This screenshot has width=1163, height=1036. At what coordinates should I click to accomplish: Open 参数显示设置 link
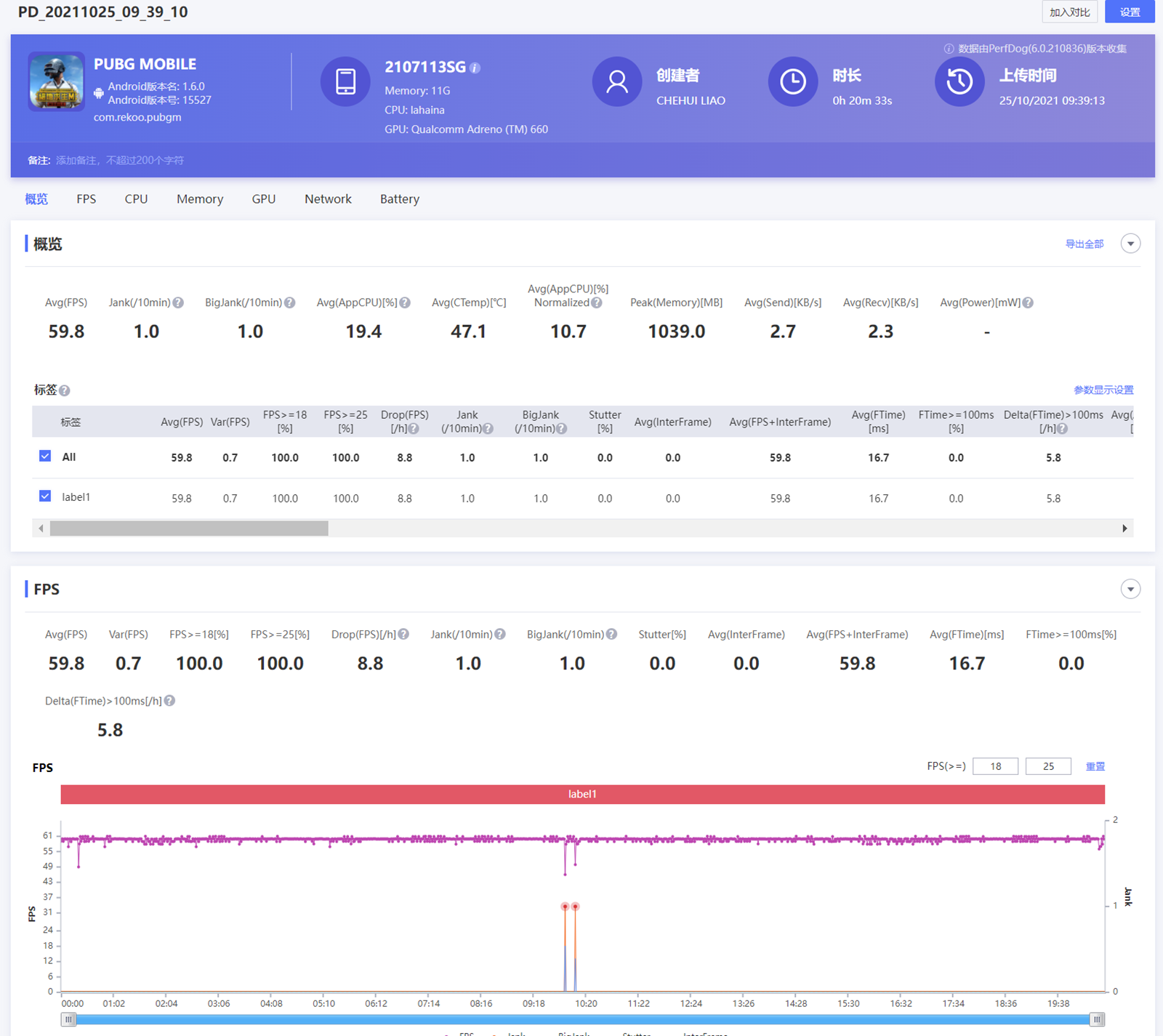[x=1103, y=390]
